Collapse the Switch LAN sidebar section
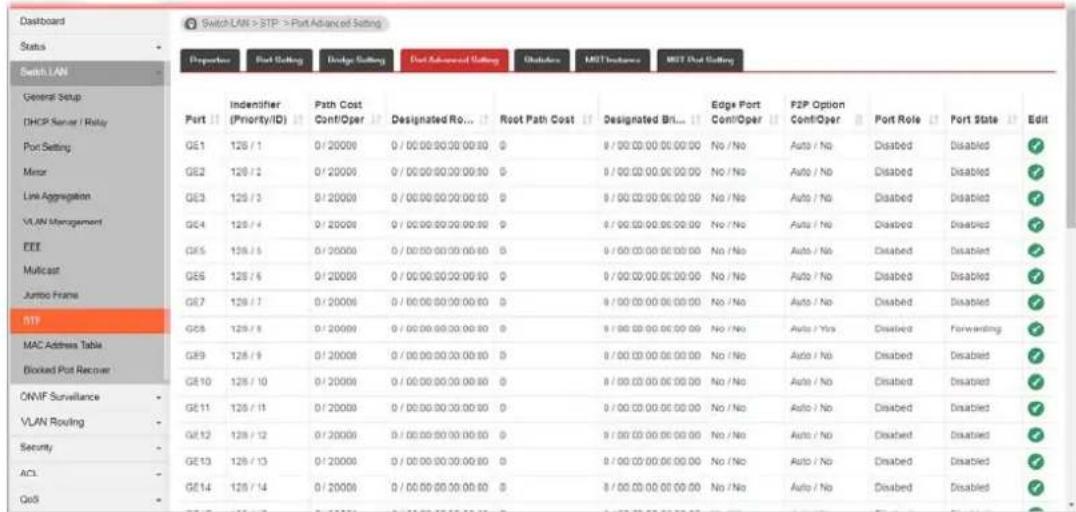The width and height of the screenshot is (1076, 512). pyautogui.click(x=159, y=72)
